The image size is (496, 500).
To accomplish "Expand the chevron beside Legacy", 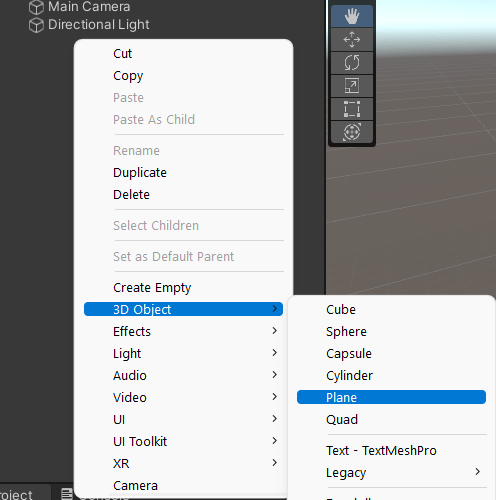I will (478, 472).
